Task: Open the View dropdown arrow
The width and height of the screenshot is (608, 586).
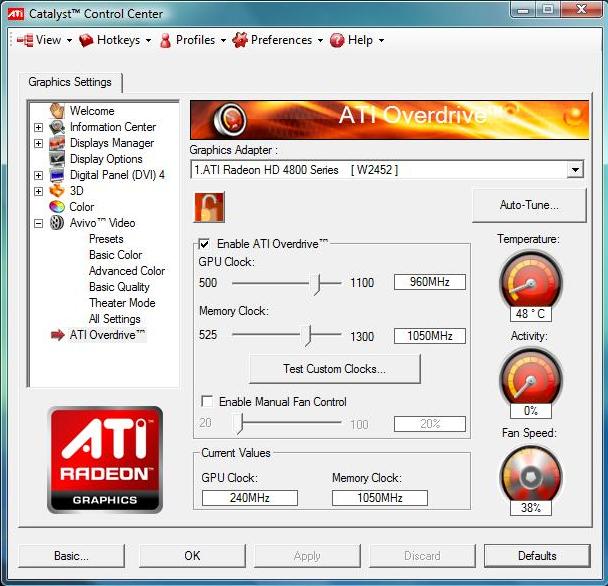Action: coord(69,40)
